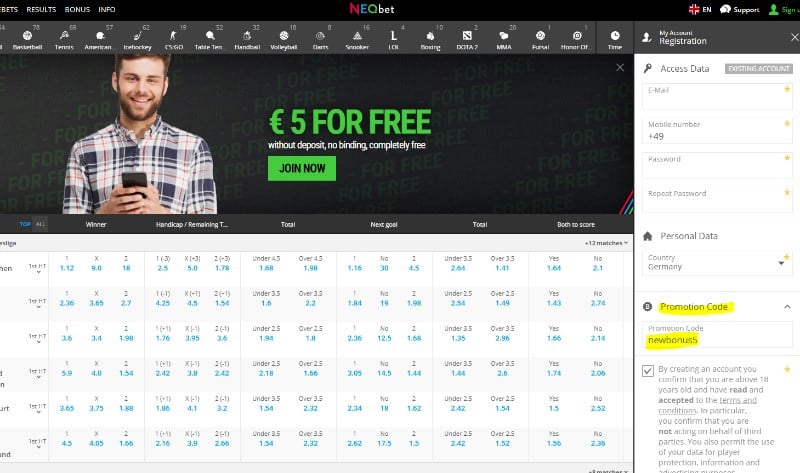Click the Password input field
The height and width of the screenshot is (473, 800).
[x=717, y=166]
